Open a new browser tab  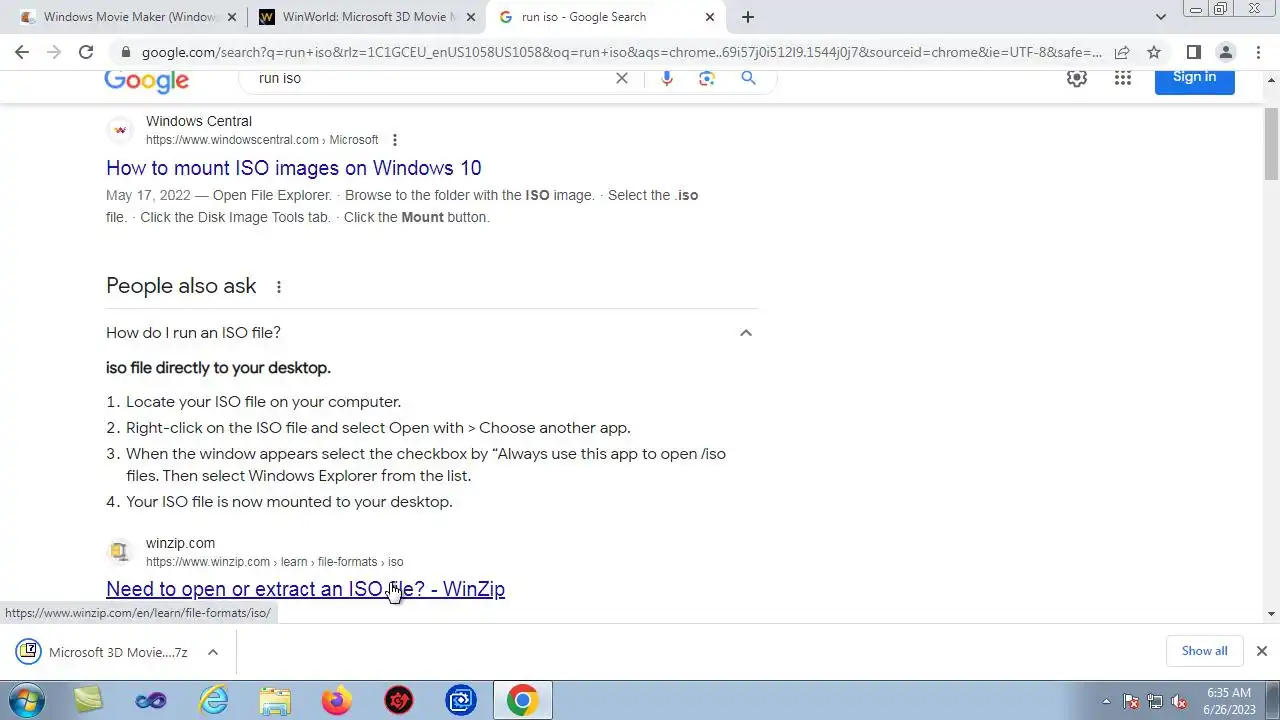748,17
